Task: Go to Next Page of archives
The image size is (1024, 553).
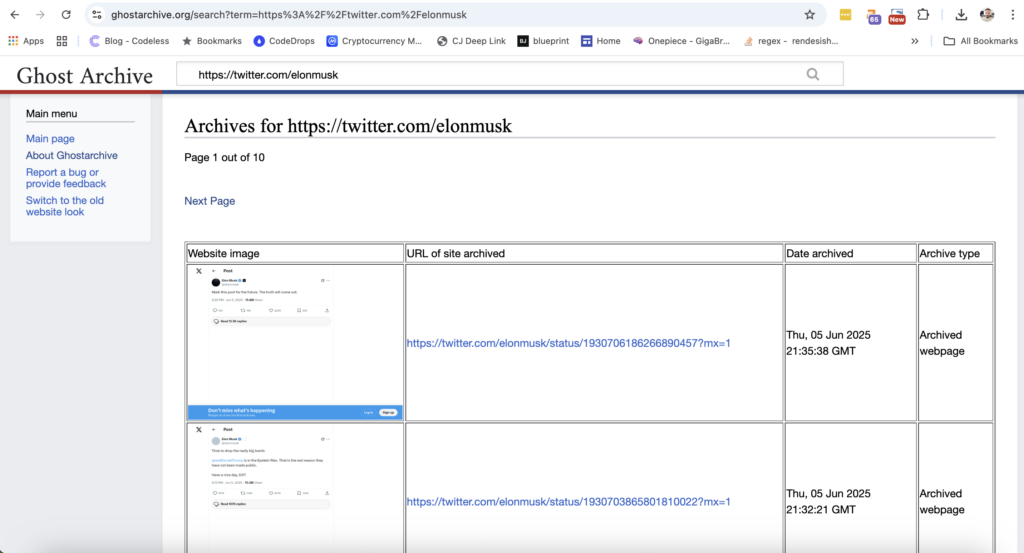Action: click(210, 201)
